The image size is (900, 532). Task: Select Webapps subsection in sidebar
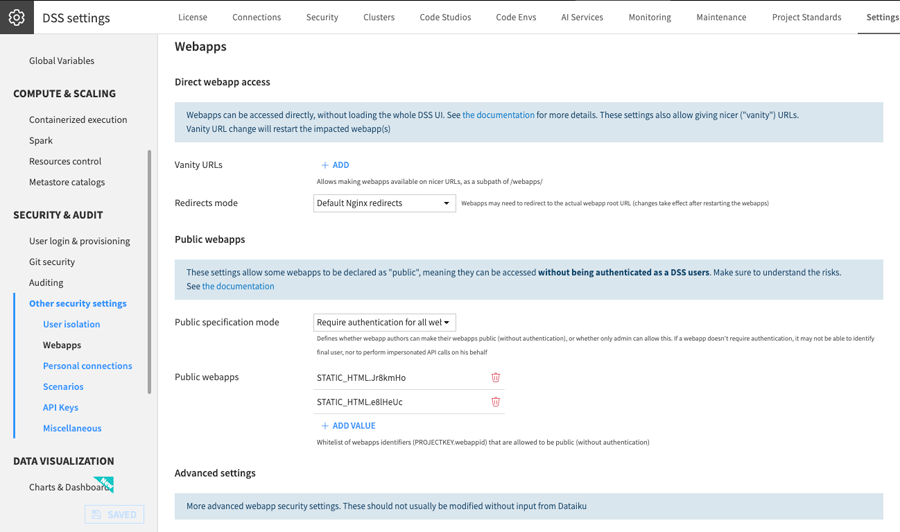click(62, 345)
